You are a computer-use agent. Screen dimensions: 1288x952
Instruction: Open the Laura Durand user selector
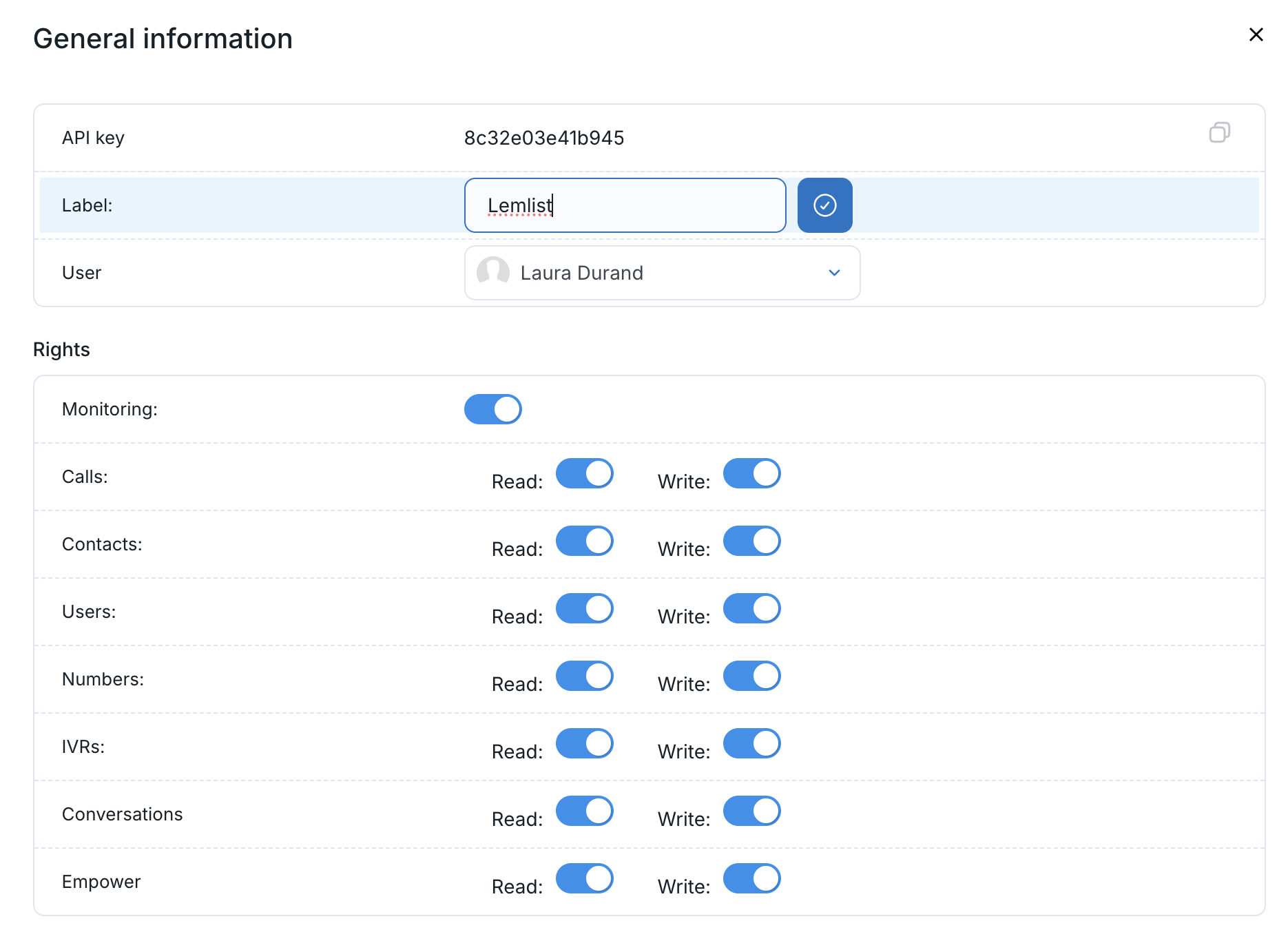click(662, 273)
